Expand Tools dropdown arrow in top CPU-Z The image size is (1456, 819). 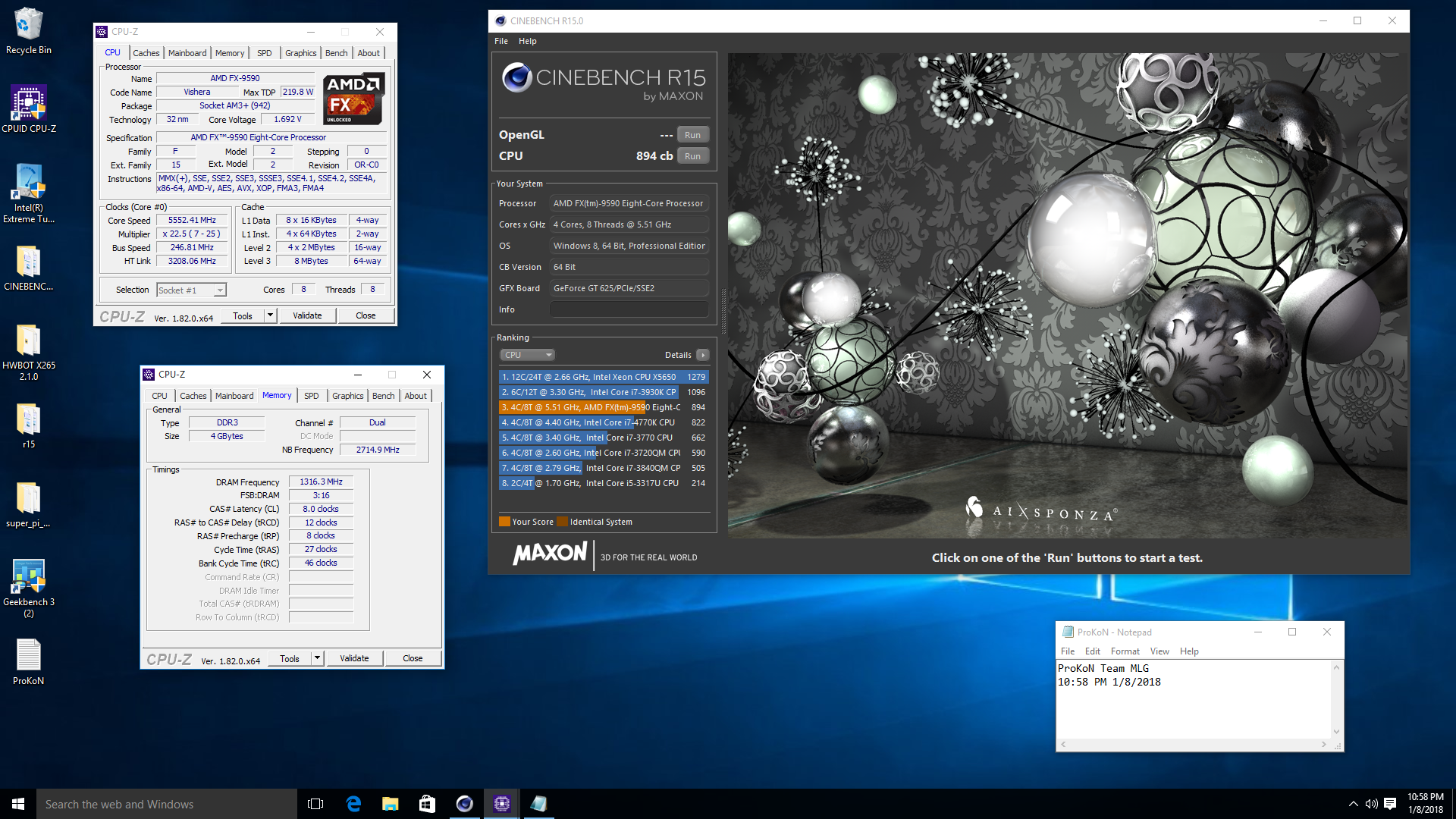tap(270, 315)
